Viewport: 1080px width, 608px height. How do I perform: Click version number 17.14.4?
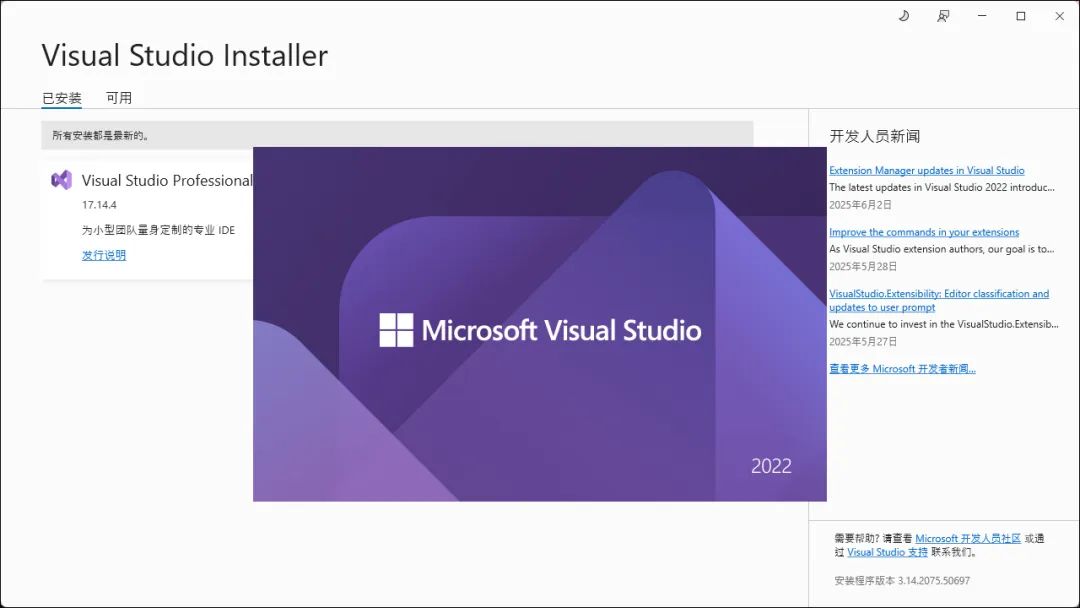(x=99, y=205)
